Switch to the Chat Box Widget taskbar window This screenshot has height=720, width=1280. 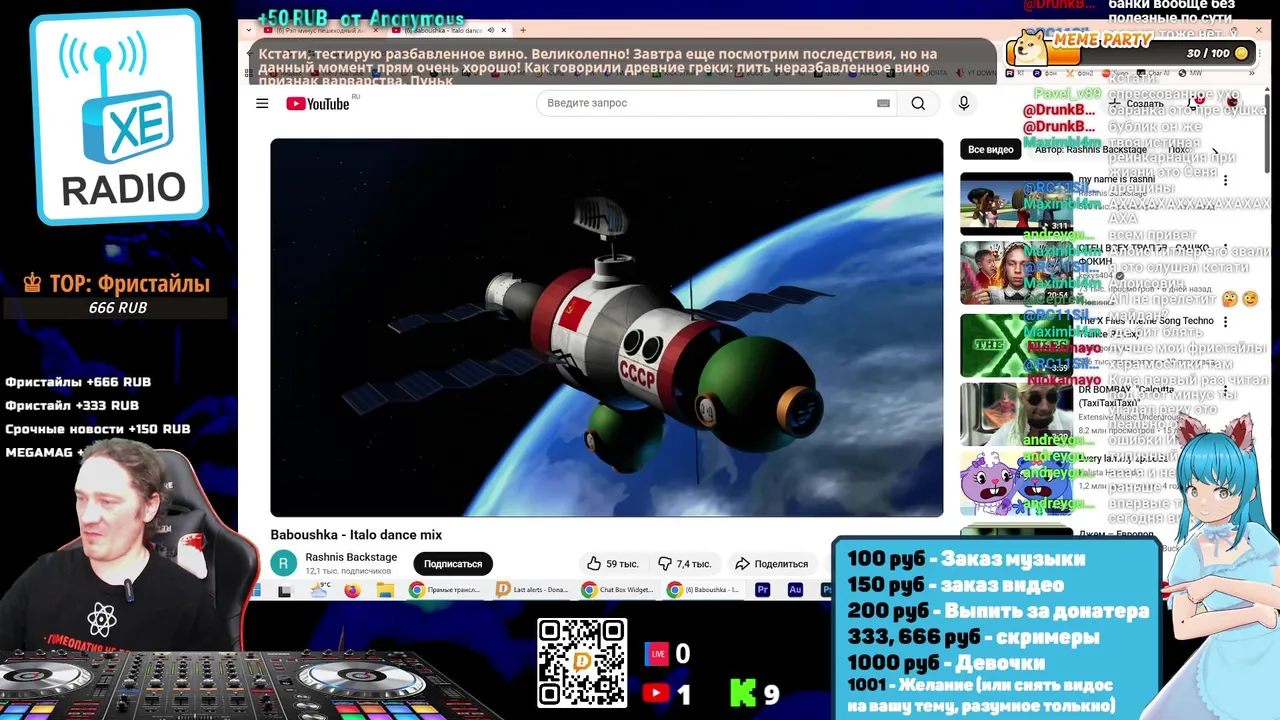[618, 590]
